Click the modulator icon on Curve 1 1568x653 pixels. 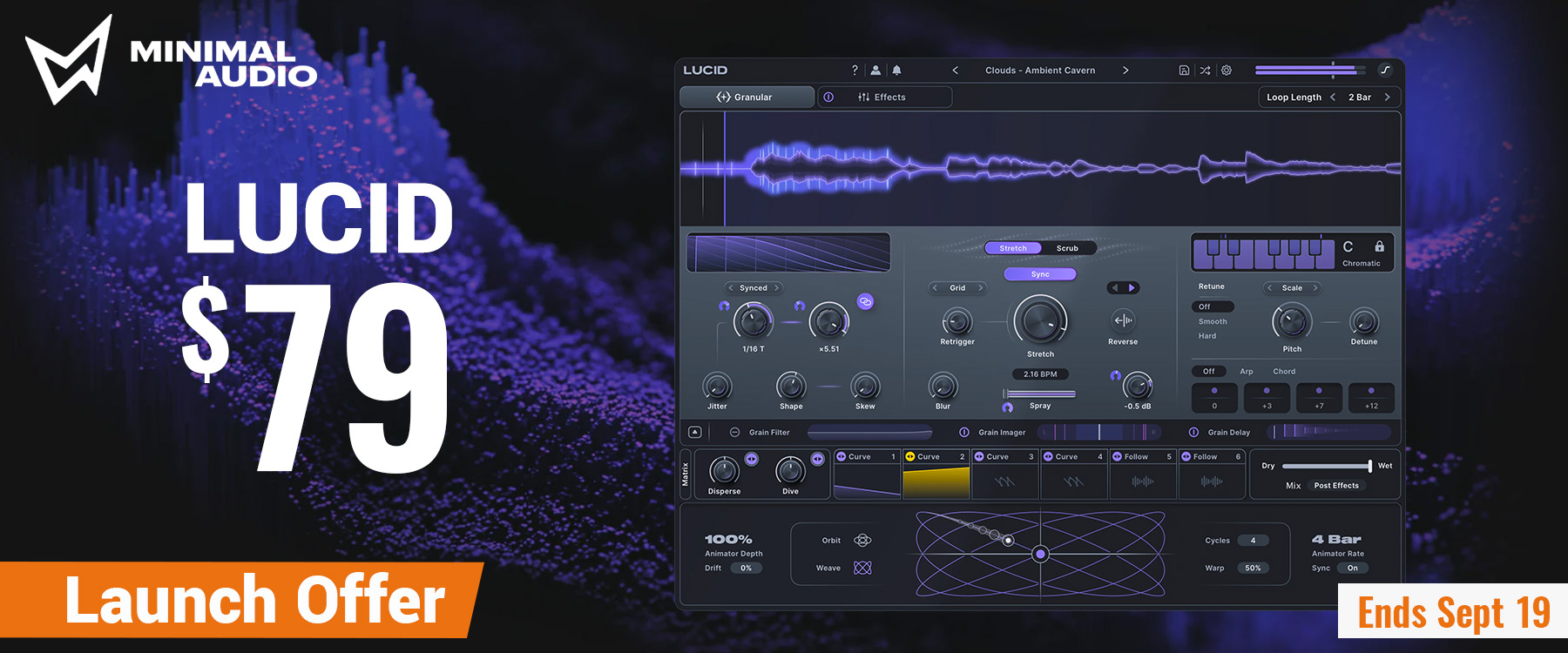tap(841, 456)
